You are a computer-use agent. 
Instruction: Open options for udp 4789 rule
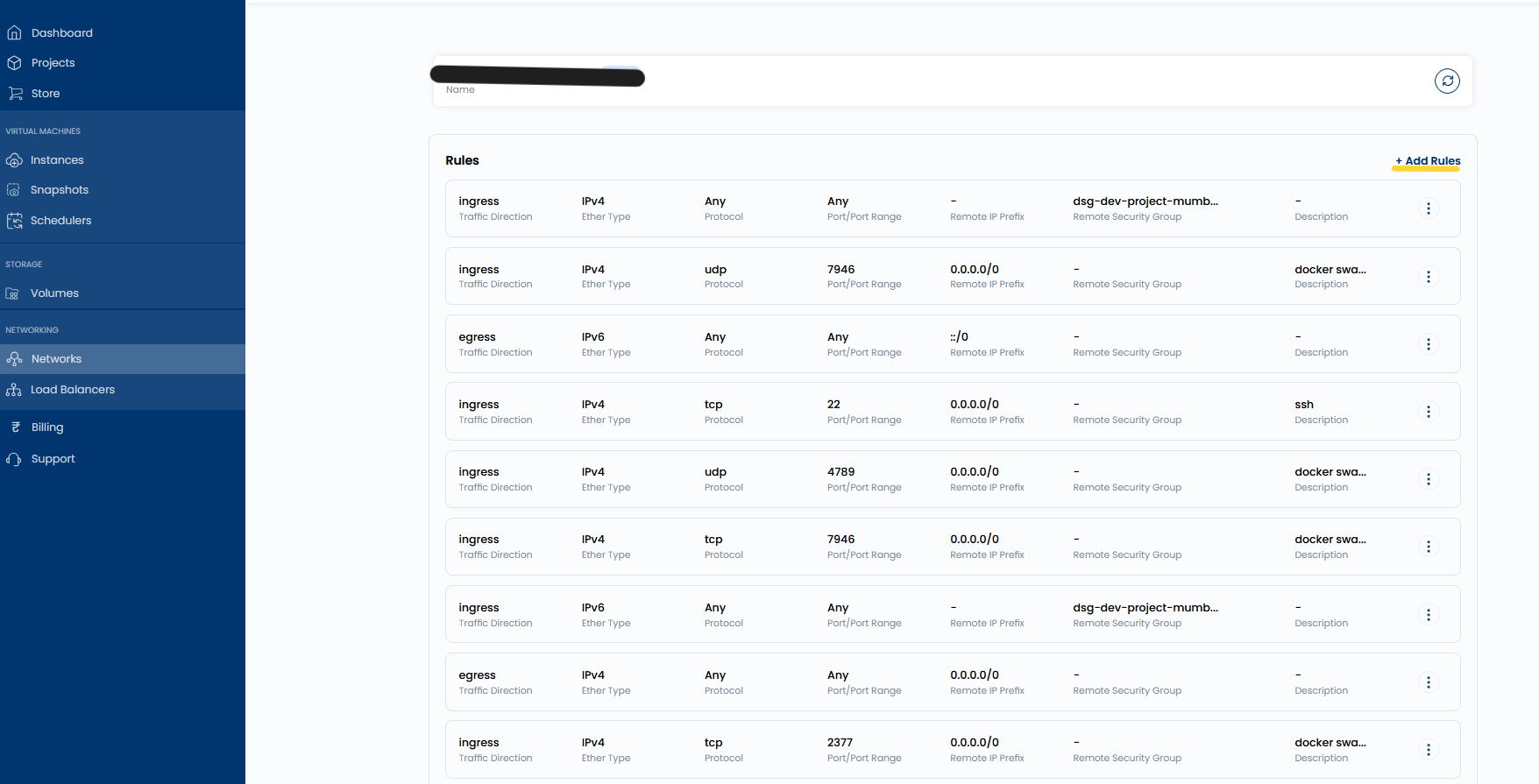click(x=1429, y=479)
